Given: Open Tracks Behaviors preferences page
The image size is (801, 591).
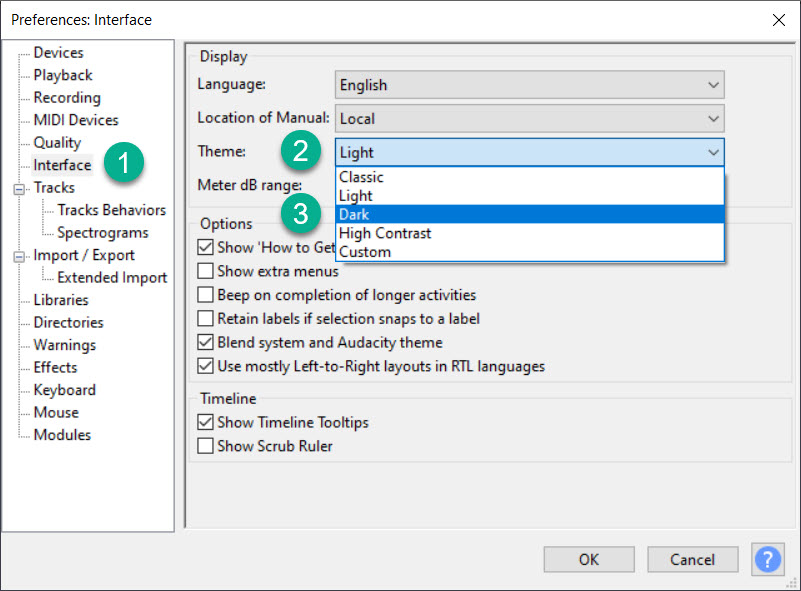Looking at the screenshot, I should [111, 210].
